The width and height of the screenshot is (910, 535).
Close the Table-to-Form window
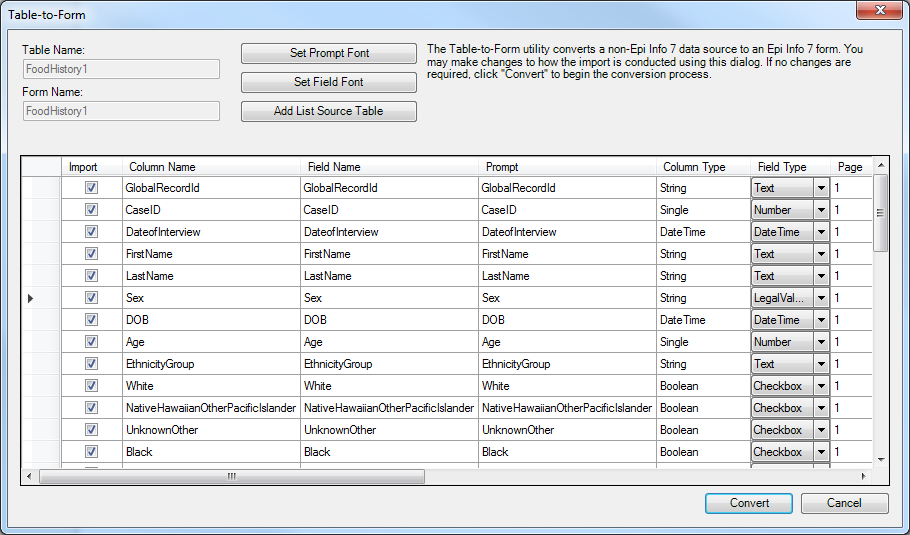pos(880,10)
